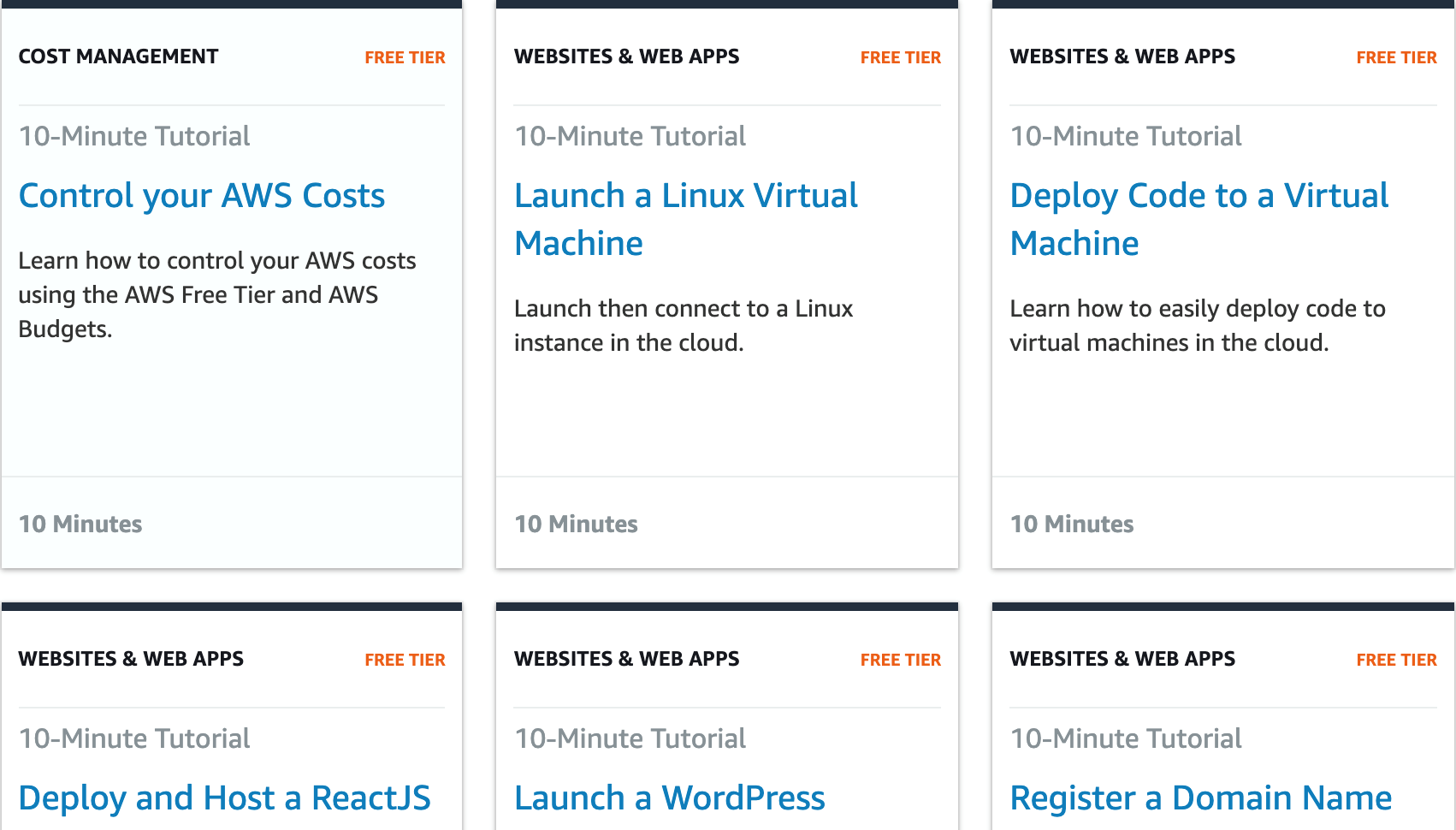Click the AWS Costs card description text
The image size is (1456, 830).
217,294
